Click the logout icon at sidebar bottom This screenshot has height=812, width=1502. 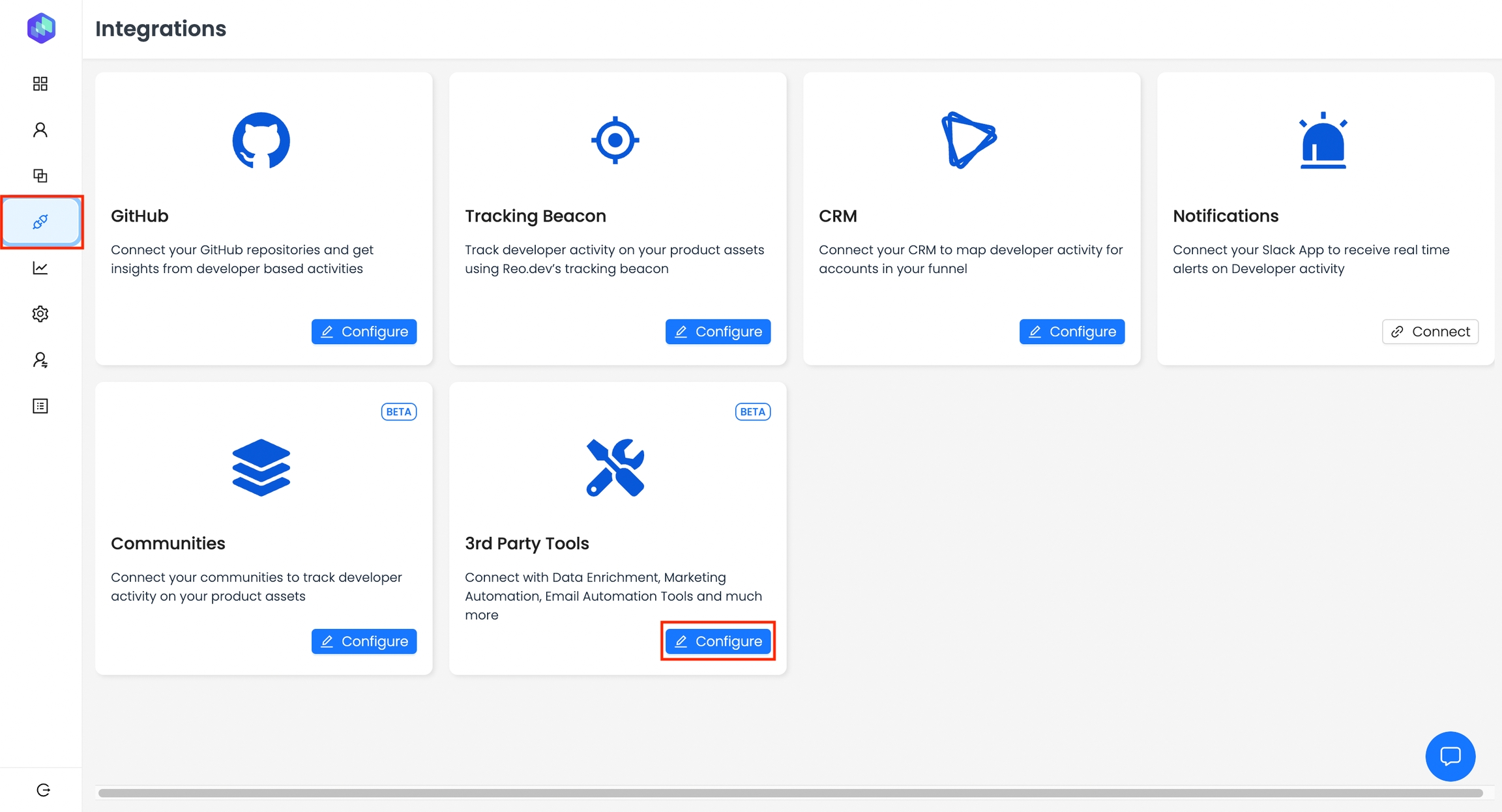click(x=43, y=790)
